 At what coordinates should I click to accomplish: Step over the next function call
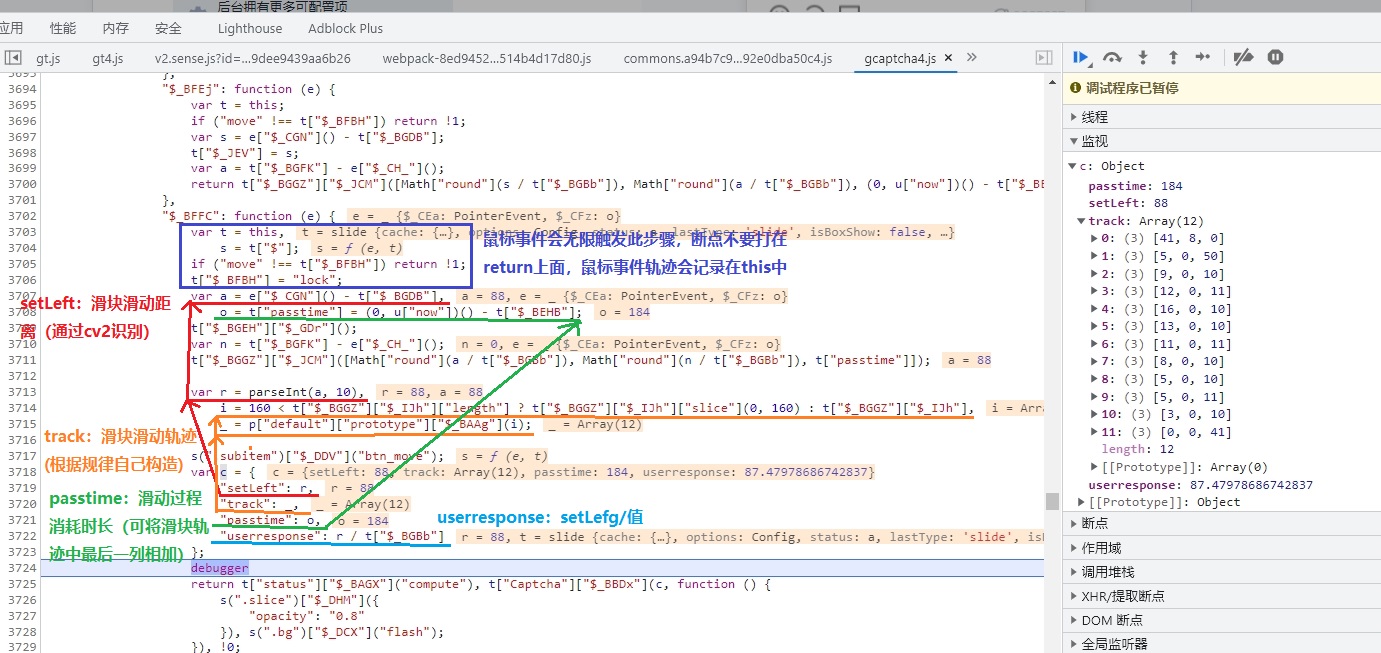(1112, 58)
